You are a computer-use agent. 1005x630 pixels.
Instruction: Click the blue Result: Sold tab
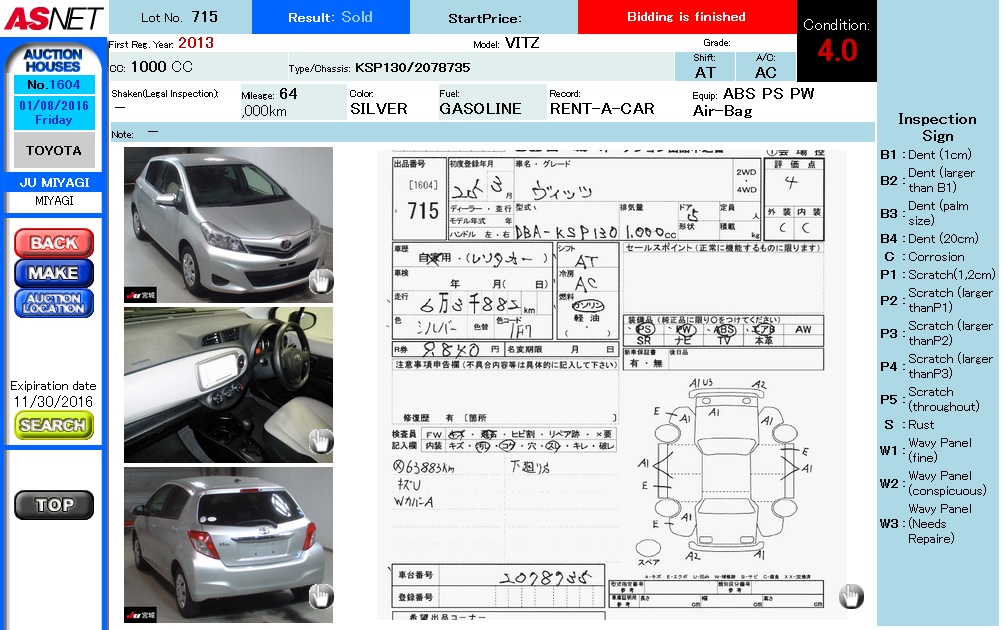(x=330, y=17)
